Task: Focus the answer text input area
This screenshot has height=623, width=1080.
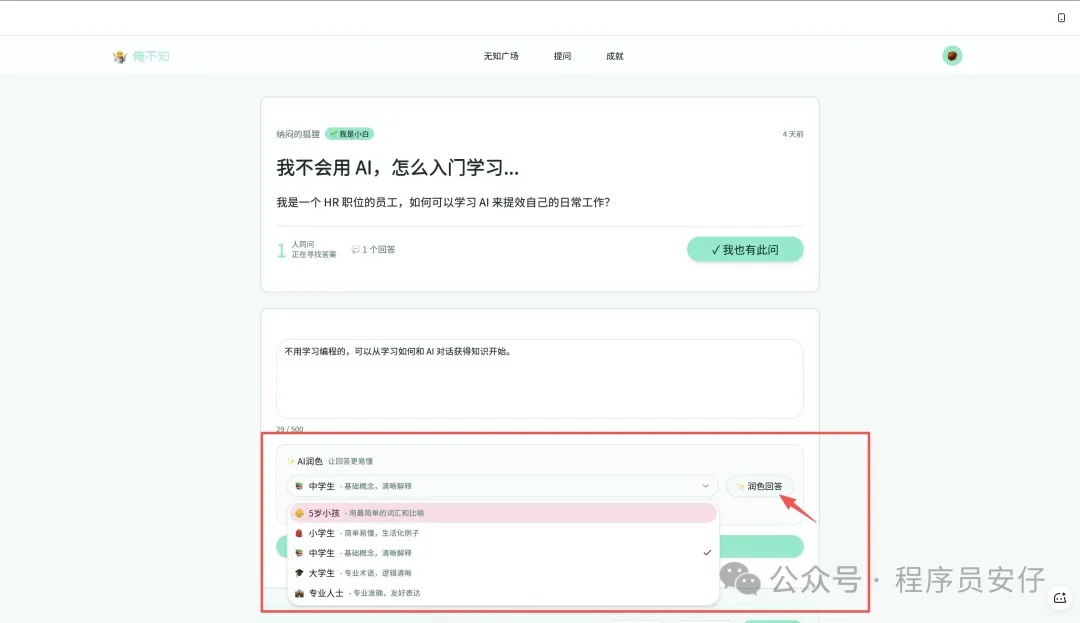Action: click(539, 378)
